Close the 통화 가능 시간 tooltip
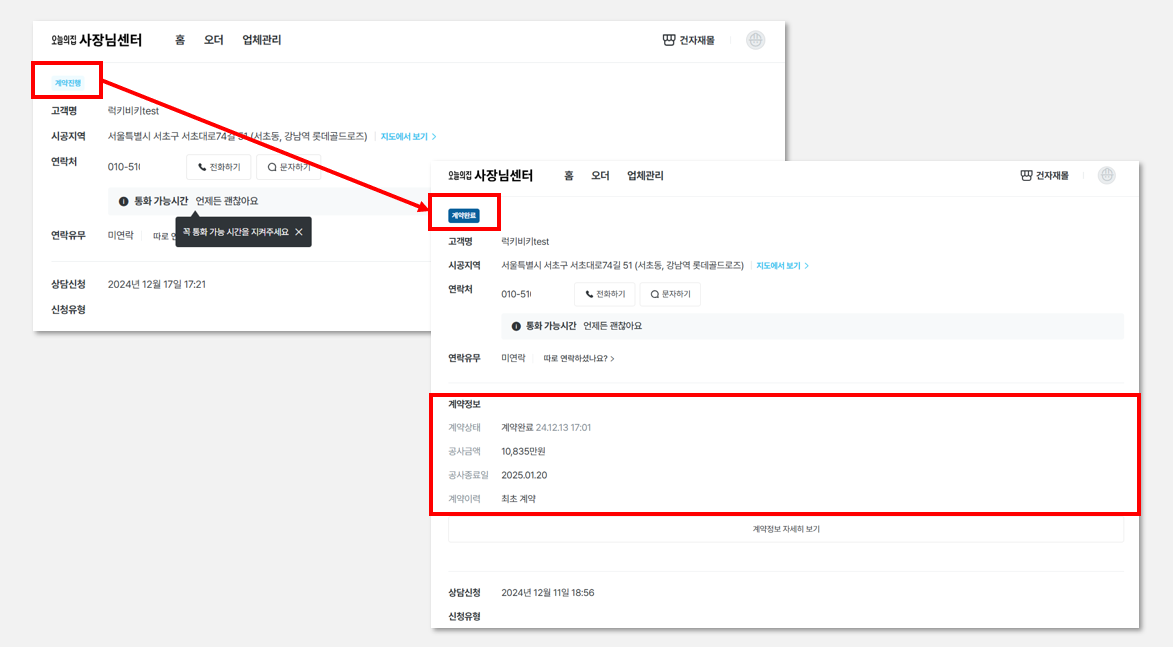The image size is (1173, 647). [299, 232]
